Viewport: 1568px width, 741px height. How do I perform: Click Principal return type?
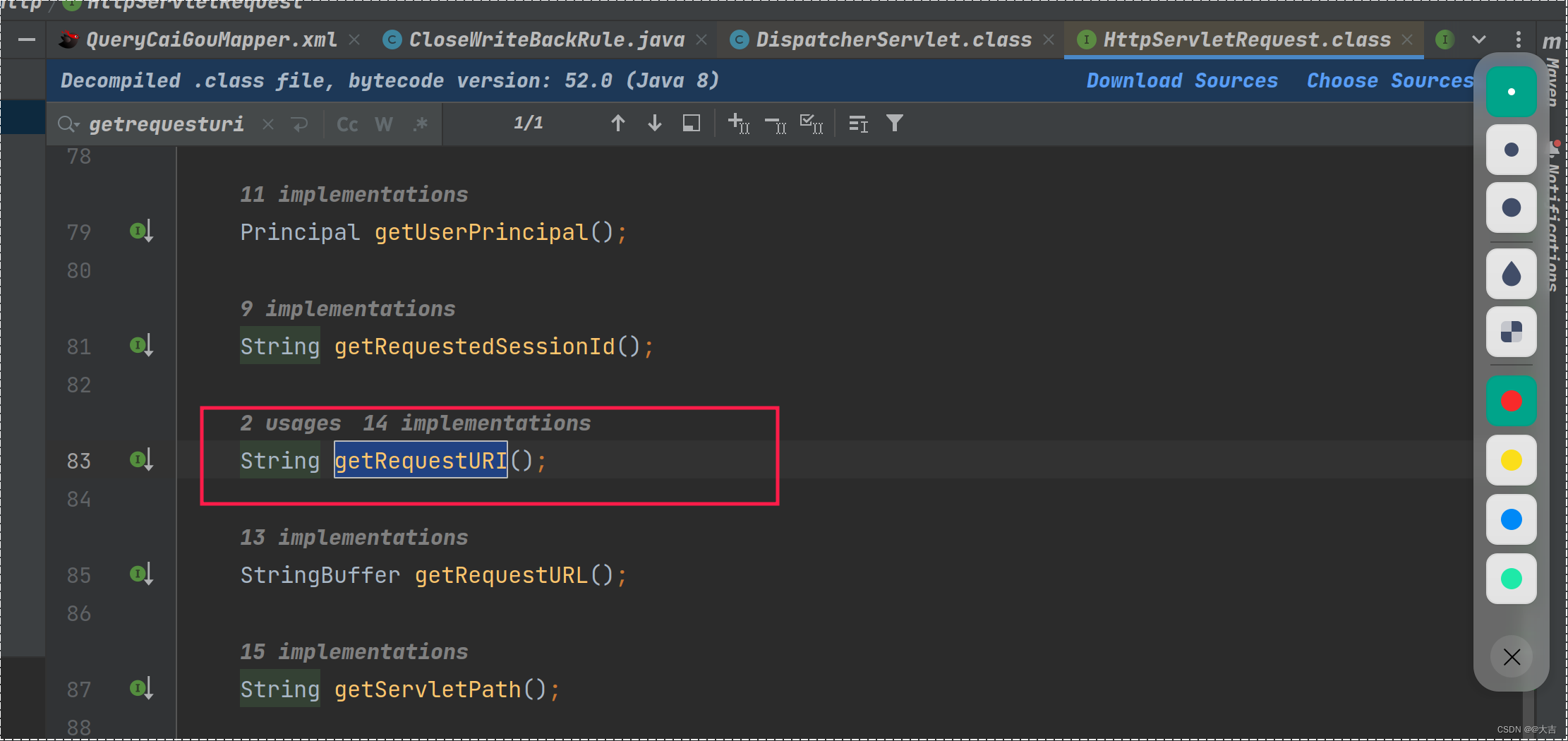(x=300, y=232)
